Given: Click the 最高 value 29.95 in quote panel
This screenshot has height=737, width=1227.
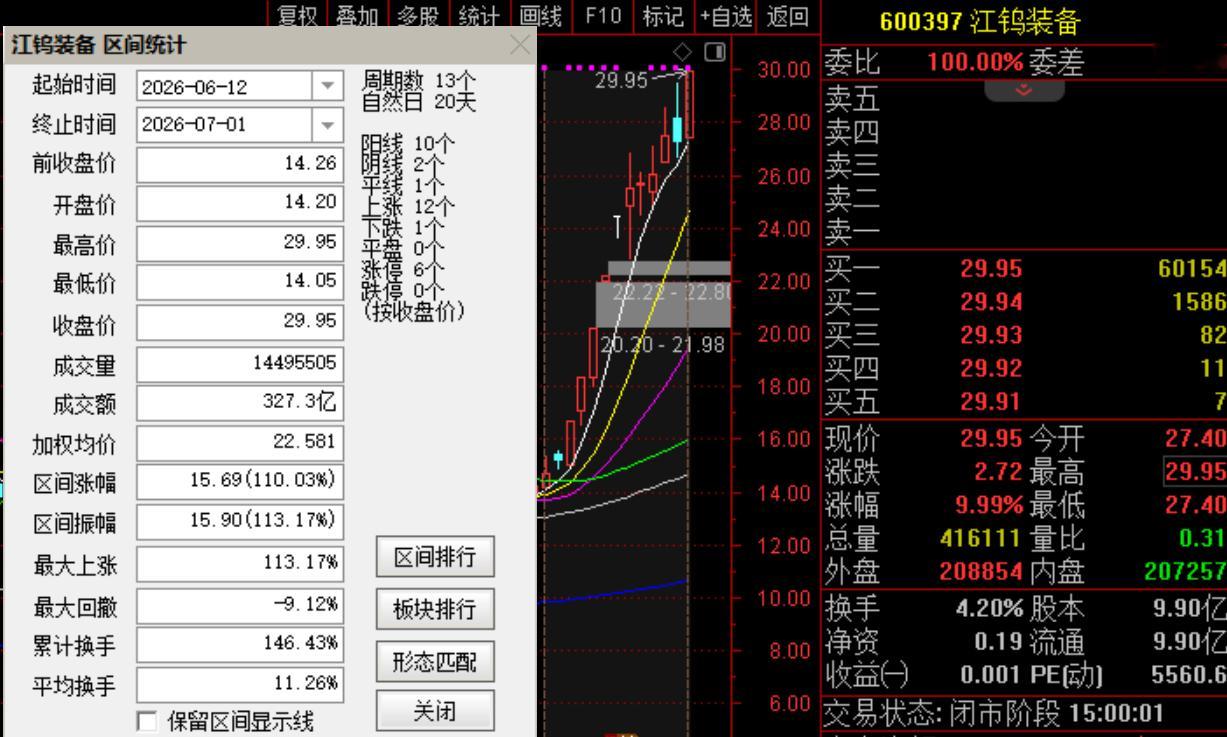Looking at the screenshot, I should click(x=1194, y=471).
